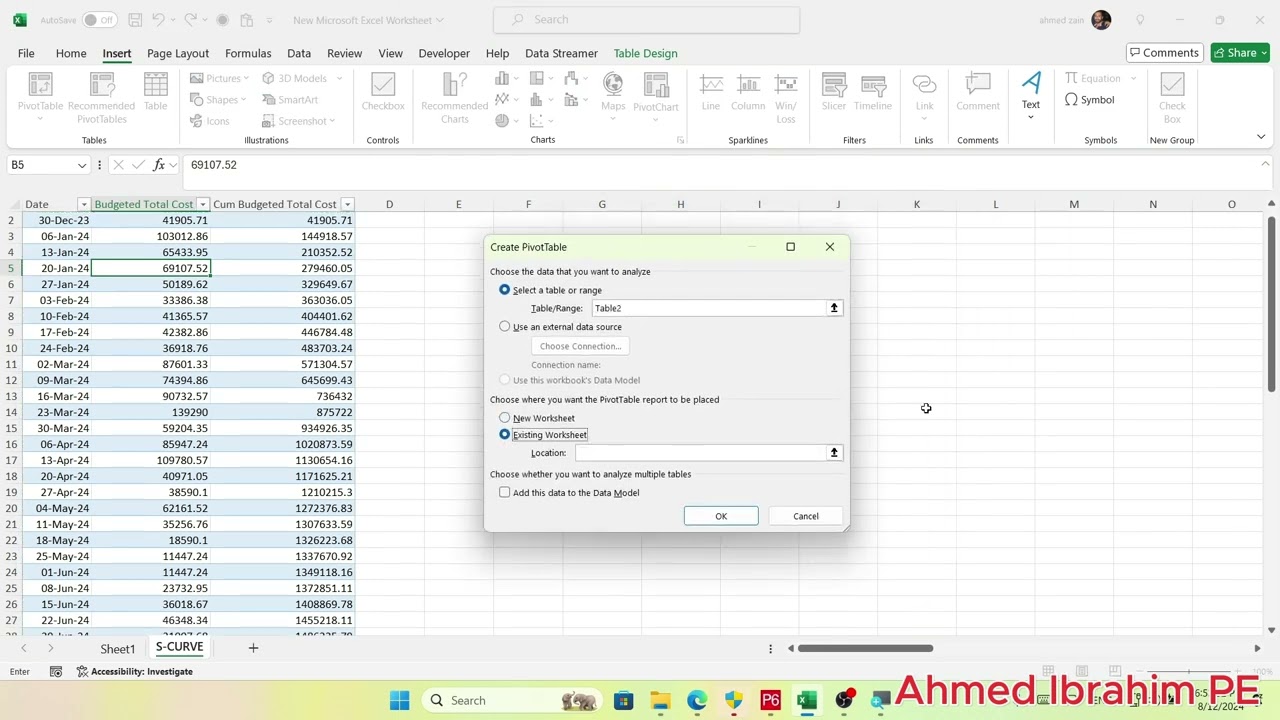
Task: Insert a Win/Loss sparkline
Action: (786, 97)
